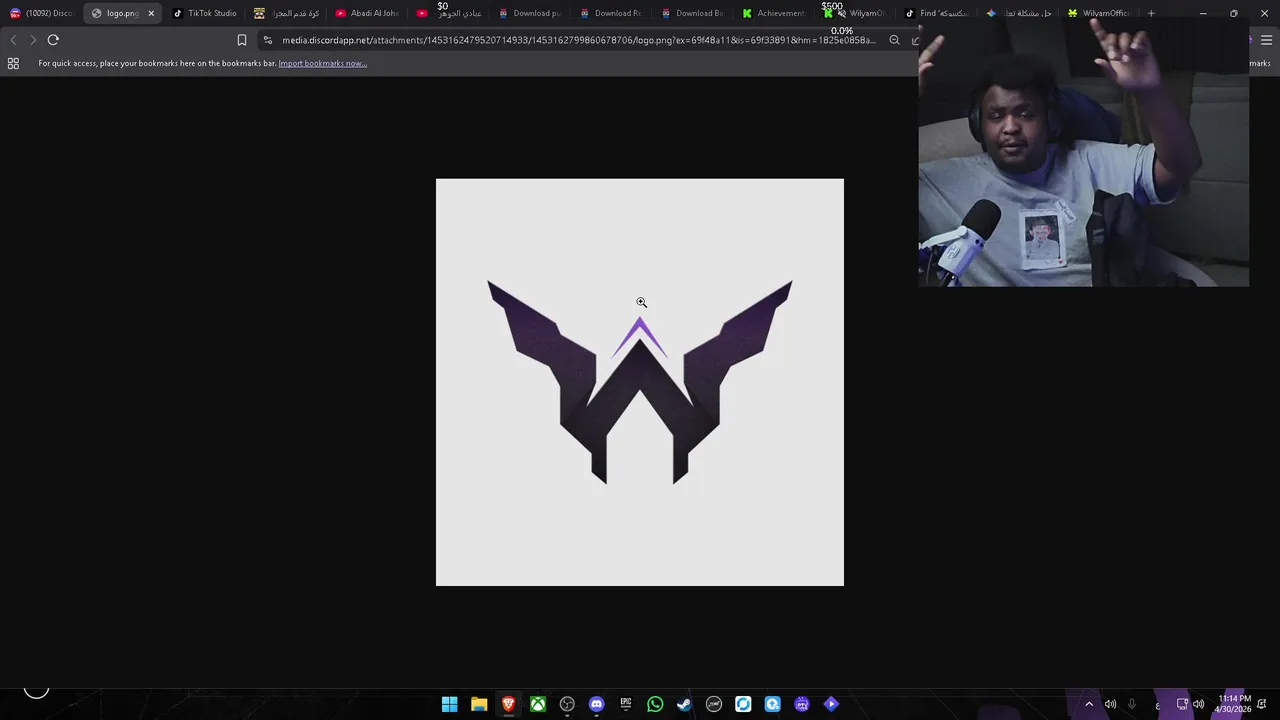Open Steam from the taskbar
Screen dimensions: 1280x720
tap(684, 704)
